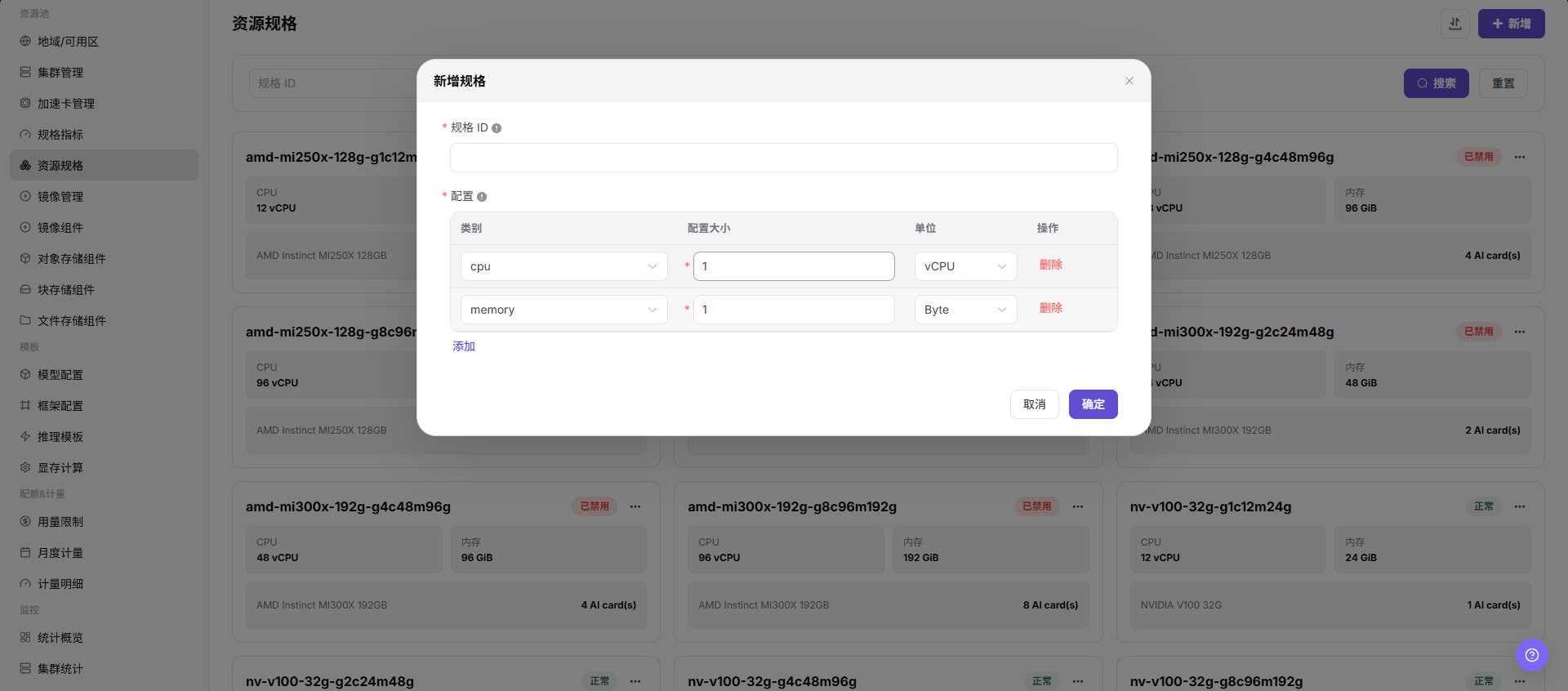Click the 集群管理 sidebar icon
This screenshot has height=691, width=1568.
25,72
